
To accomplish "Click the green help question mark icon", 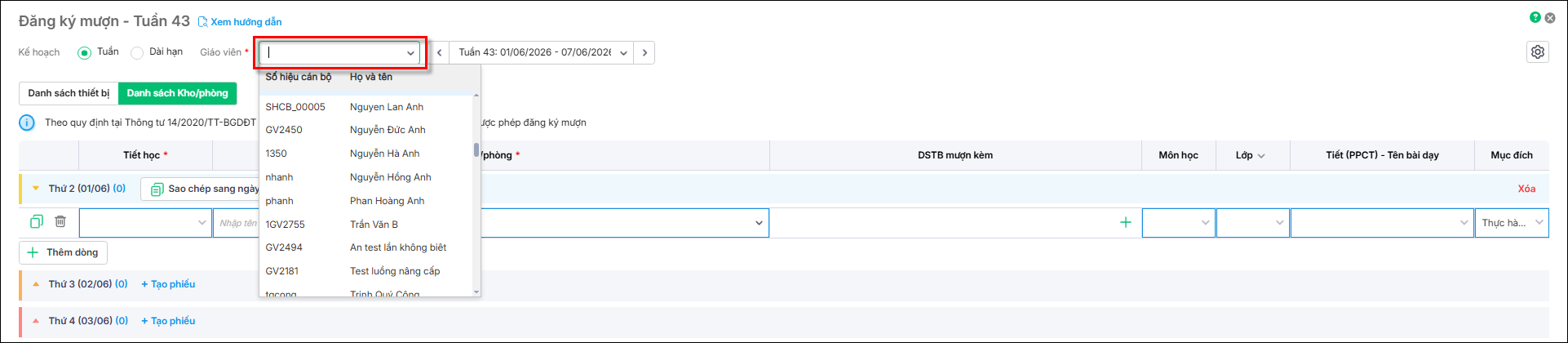I will point(1535,17).
